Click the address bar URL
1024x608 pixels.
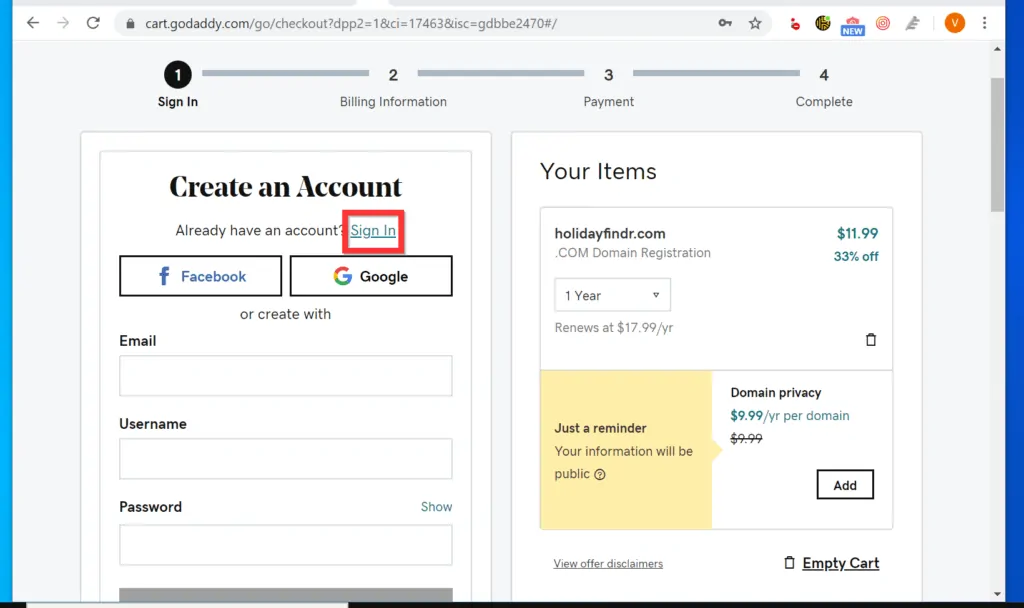click(351, 24)
